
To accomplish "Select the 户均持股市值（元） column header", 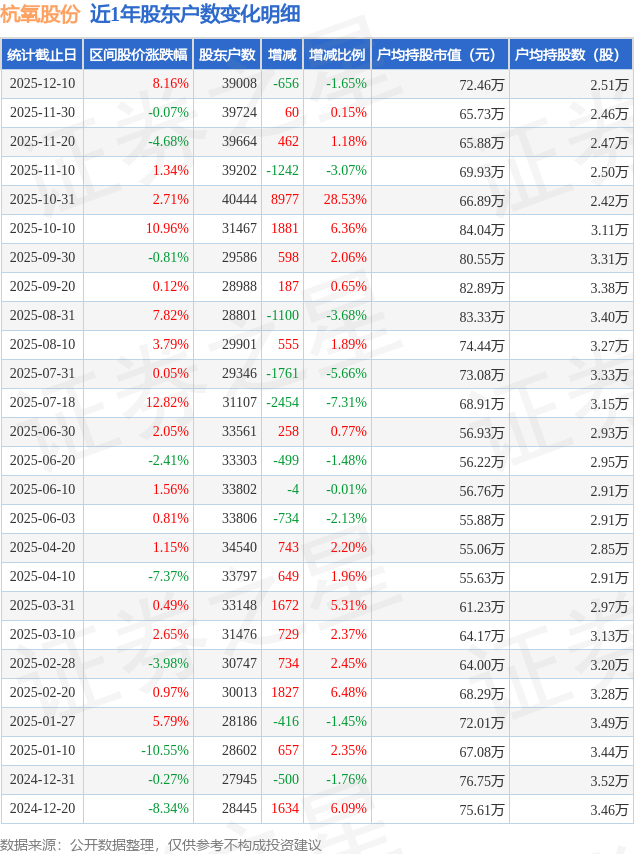I will click(440, 55).
